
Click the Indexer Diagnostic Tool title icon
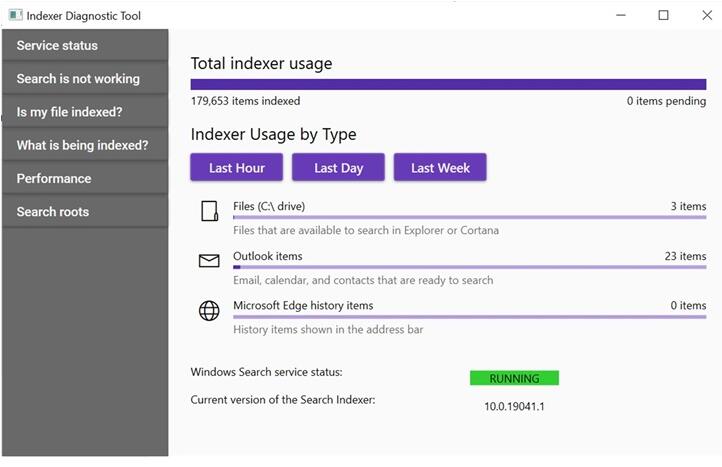15,15
